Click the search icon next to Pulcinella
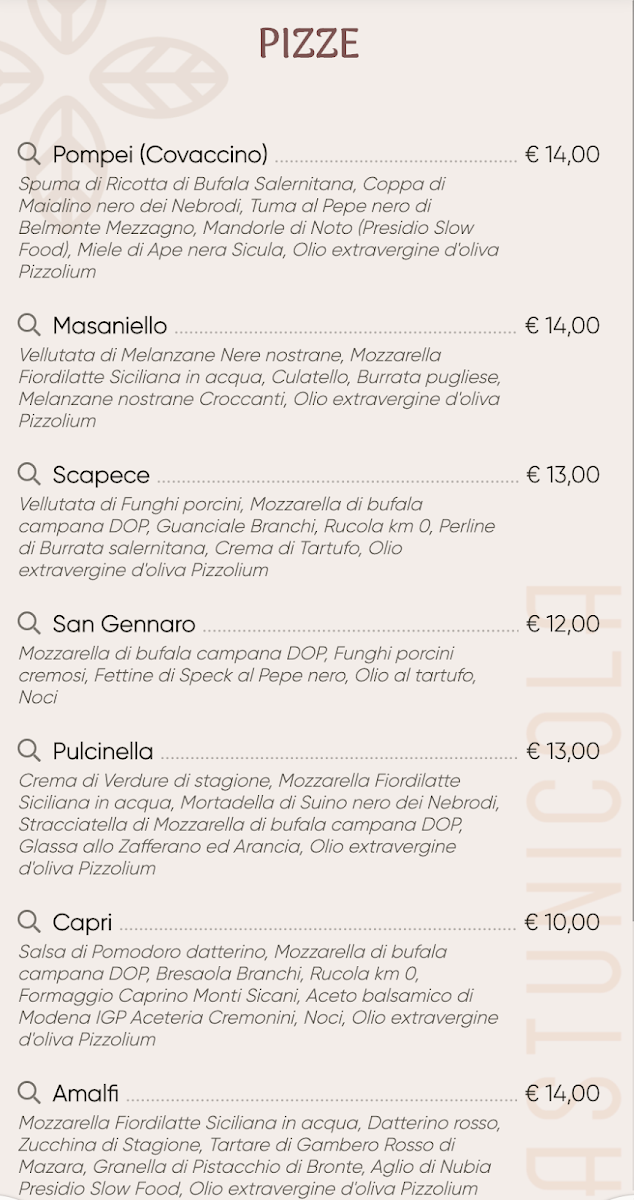Viewport: 634px width, 1200px height. click(30, 750)
